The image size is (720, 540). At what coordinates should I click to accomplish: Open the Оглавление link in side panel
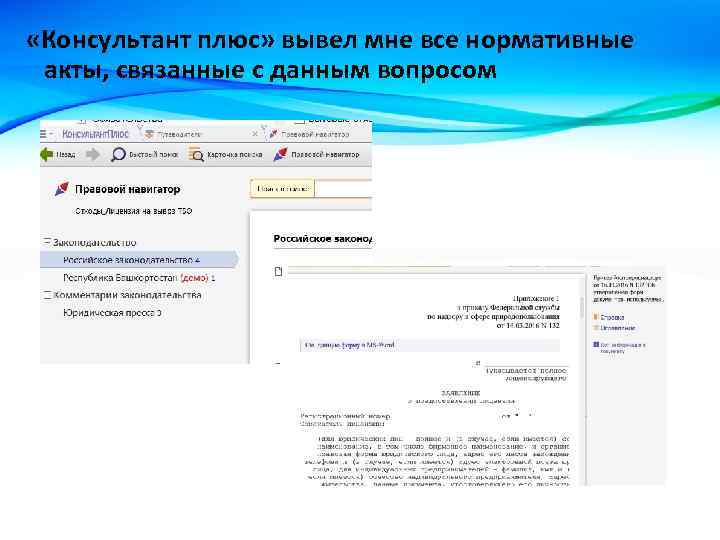pos(618,328)
